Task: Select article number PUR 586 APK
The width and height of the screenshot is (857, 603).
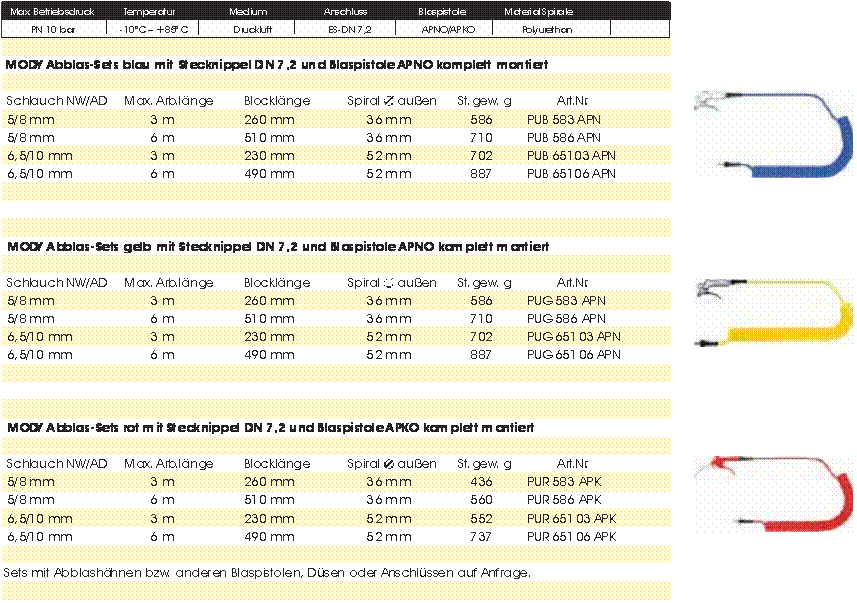Action: [x=564, y=500]
